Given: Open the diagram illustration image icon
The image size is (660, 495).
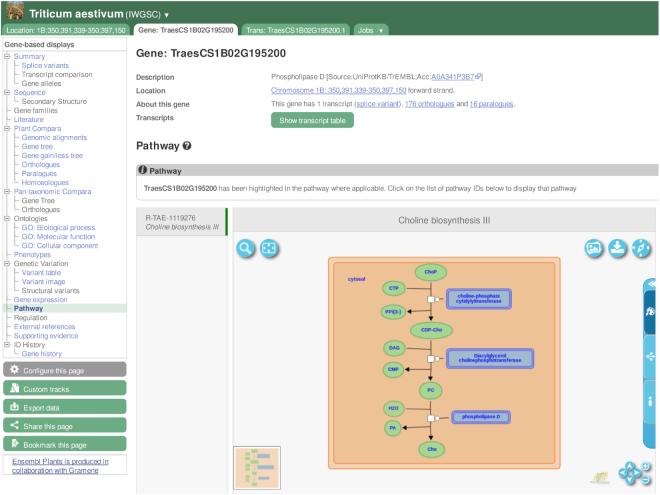Looking at the screenshot, I should (593, 248).
